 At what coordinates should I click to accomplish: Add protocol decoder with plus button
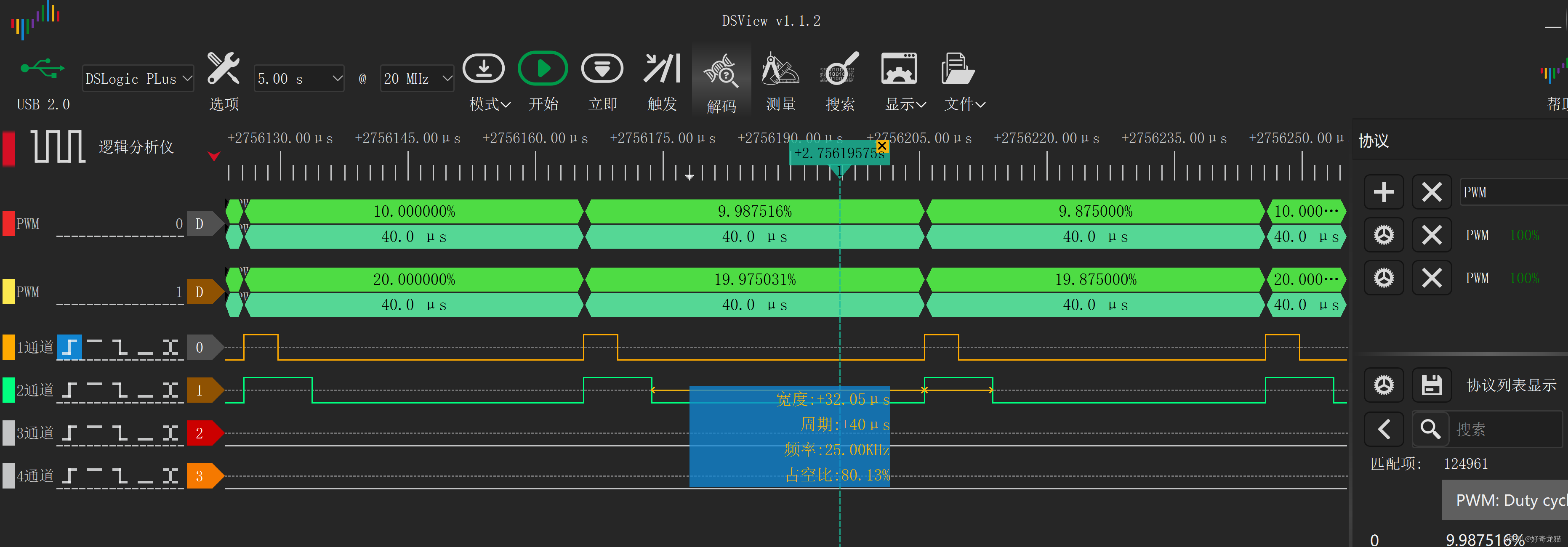pyautogui.click(x=1384, y=192)
